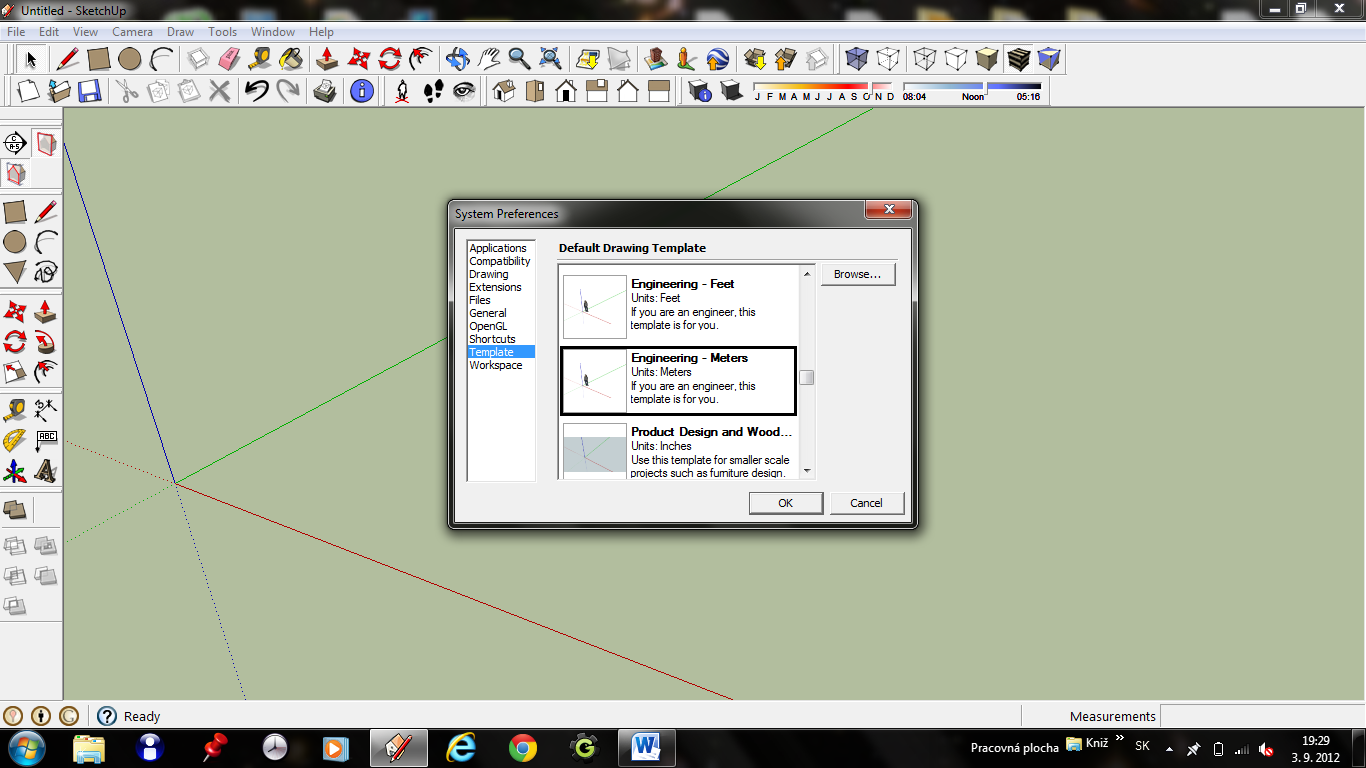Toggle the Monochrome face style
This screenshot has height=768, width=1366.
click(x=1049, y=59)
